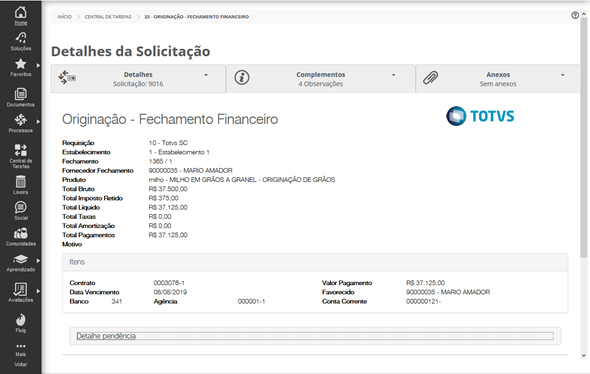Open the Detalhes dropdown caret
Image resolution: width=590 pixels, height=374 pixels.
[206, 75]
